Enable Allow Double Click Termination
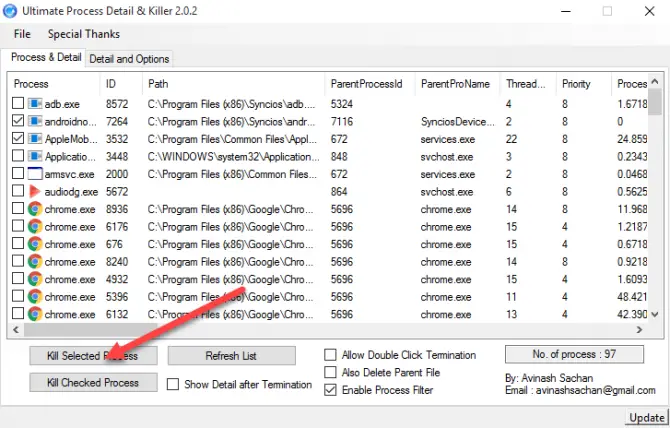Screen dimensions: 670x428 (330, 355)
